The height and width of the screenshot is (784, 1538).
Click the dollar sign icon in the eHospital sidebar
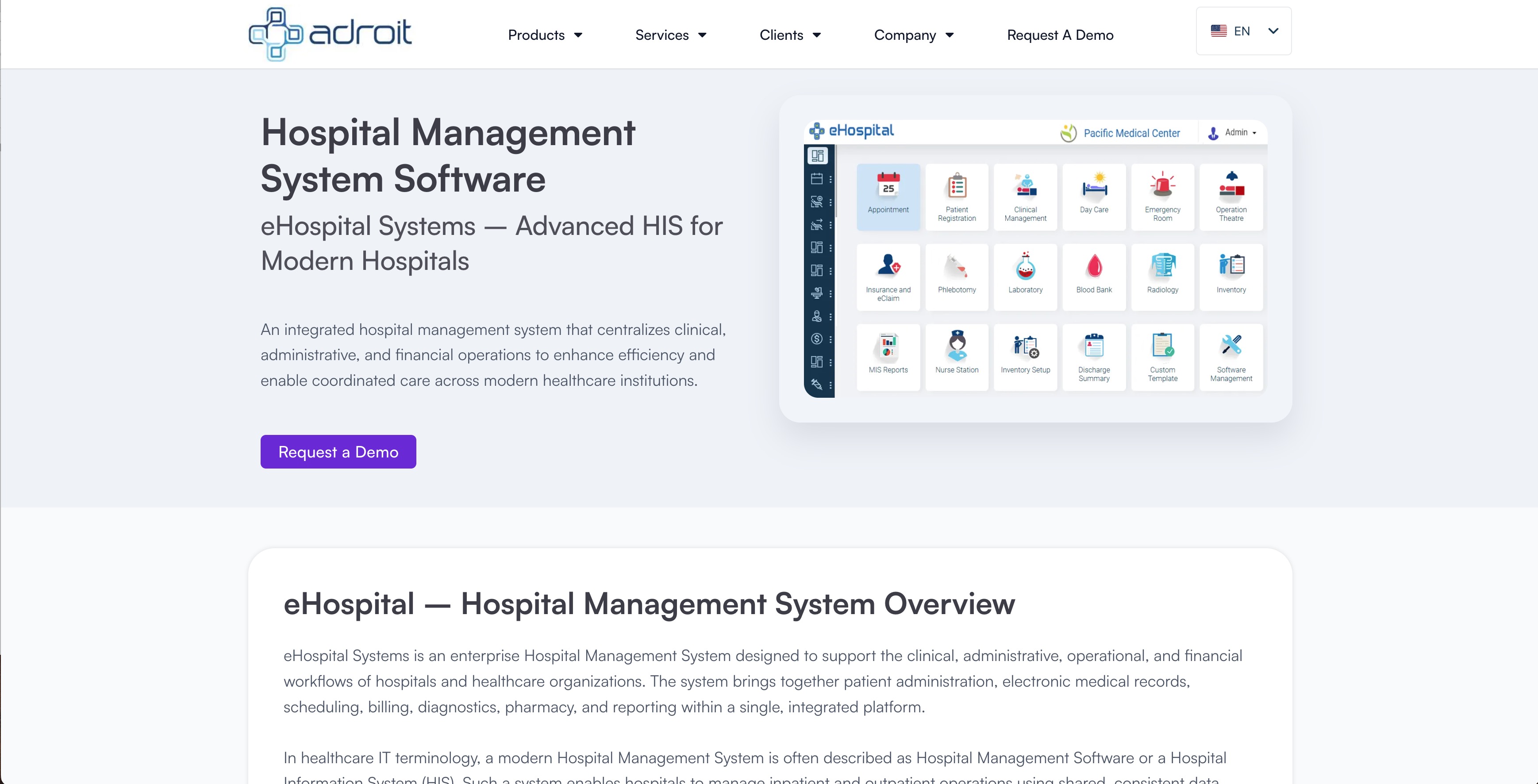[x=817, y=338]
